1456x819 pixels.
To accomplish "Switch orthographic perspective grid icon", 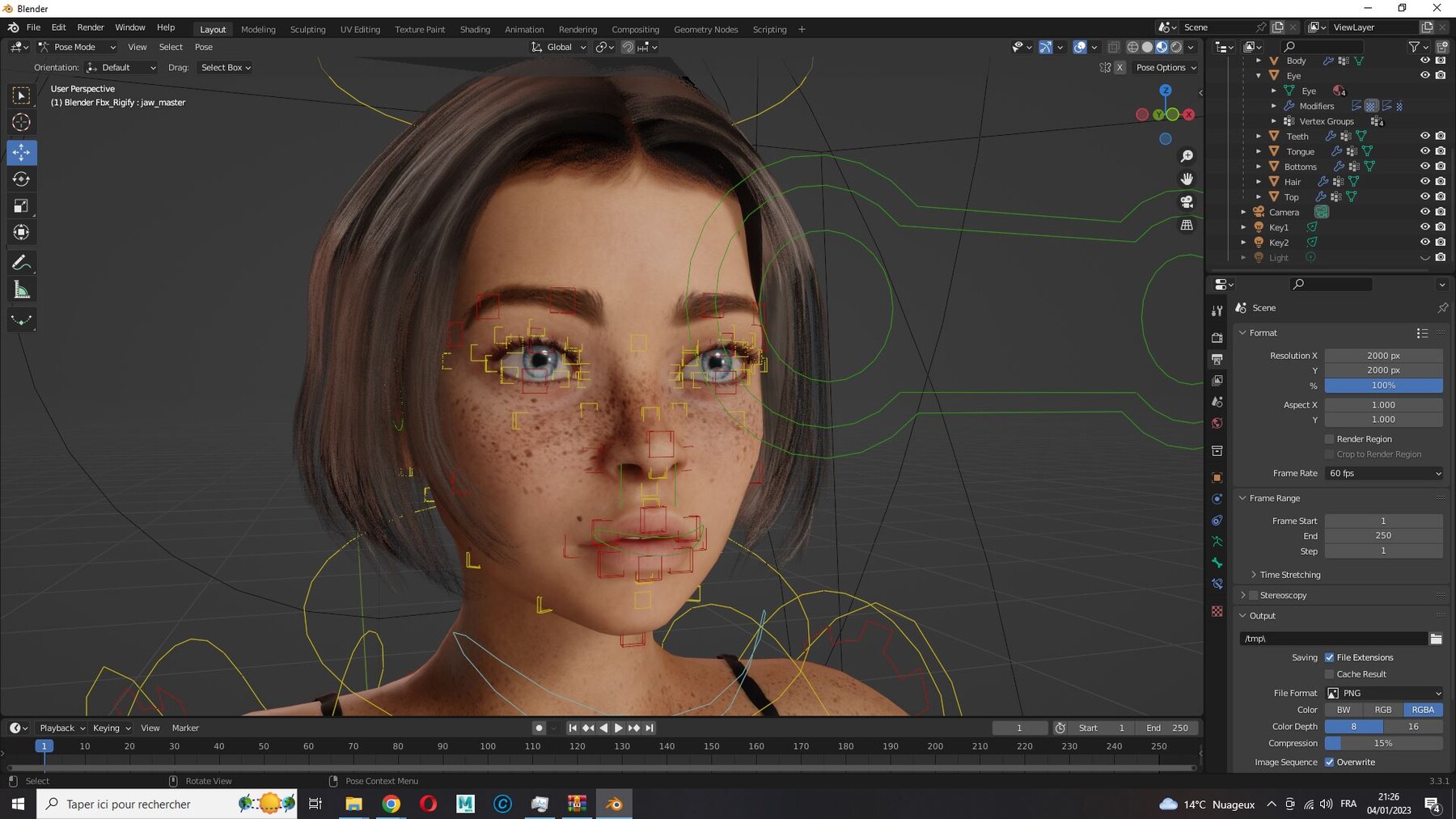I will 1187,225.
